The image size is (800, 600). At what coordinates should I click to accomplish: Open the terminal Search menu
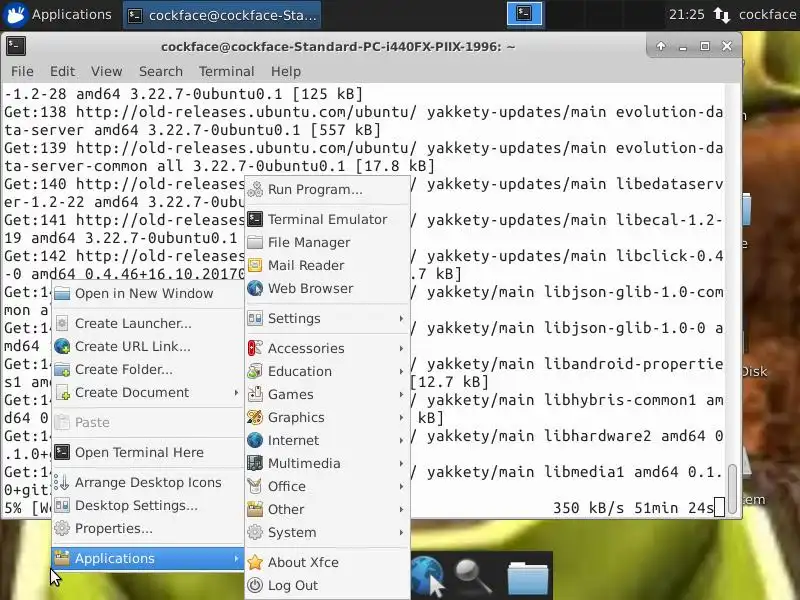coord(161,71)
